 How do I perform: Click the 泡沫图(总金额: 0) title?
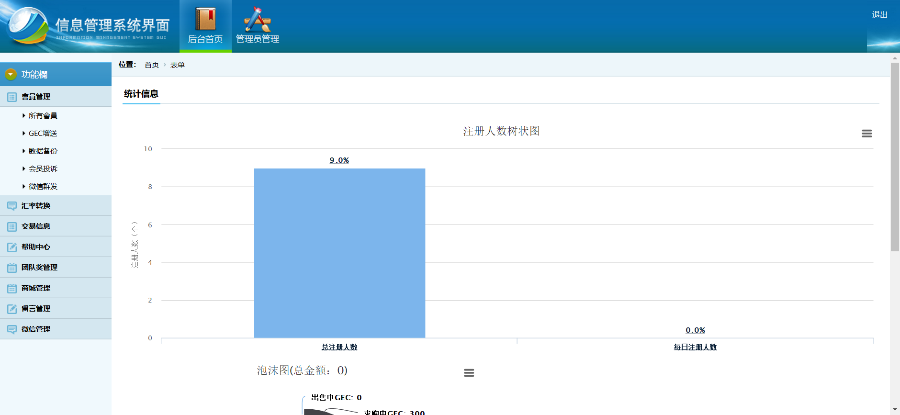[302, 371]
